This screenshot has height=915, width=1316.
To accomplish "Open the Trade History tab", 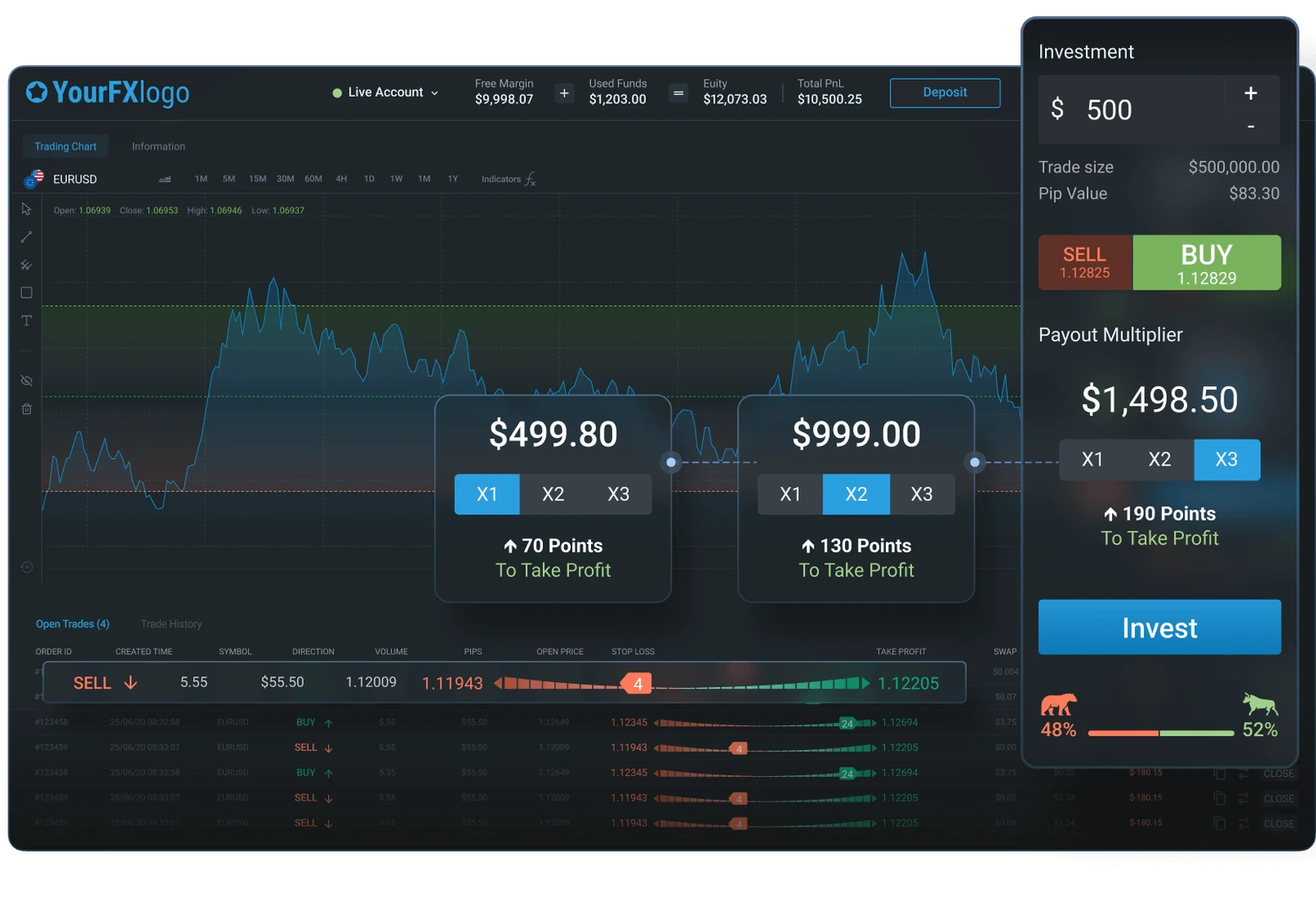I will coord(171,624).
